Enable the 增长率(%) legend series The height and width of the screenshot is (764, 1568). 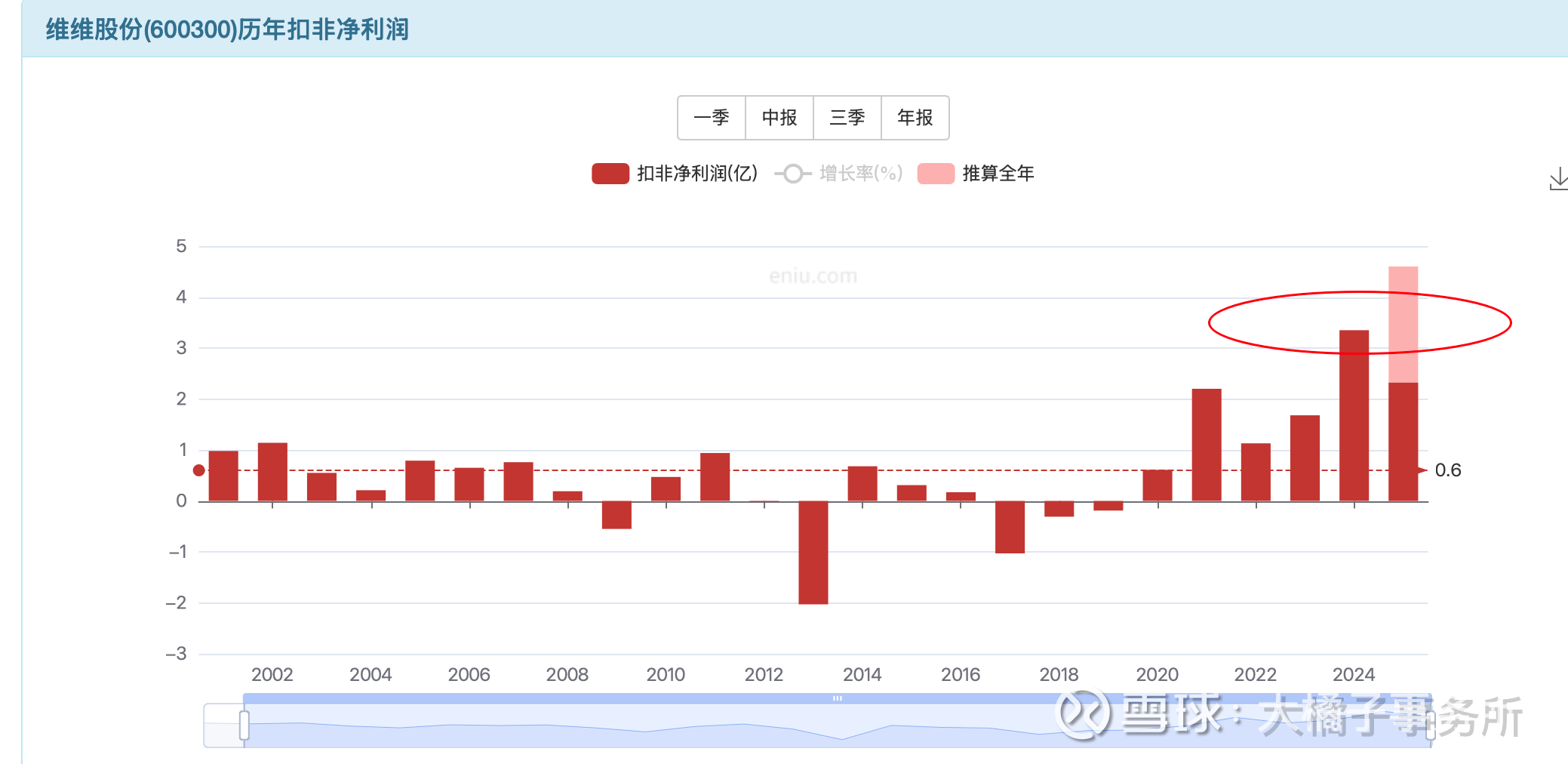coord(838,174)
